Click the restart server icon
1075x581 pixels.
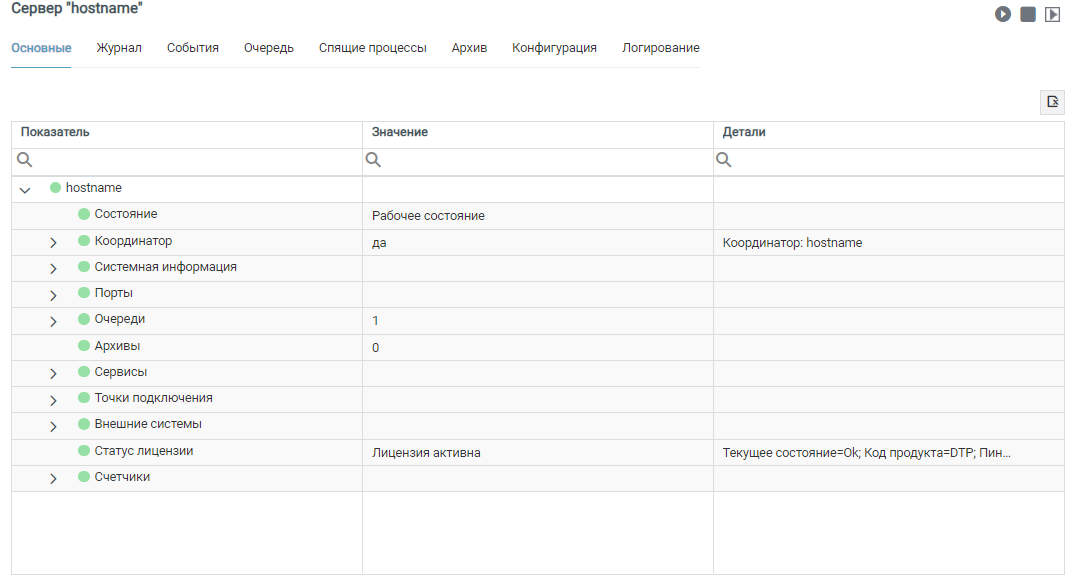tap(1052, 14)
